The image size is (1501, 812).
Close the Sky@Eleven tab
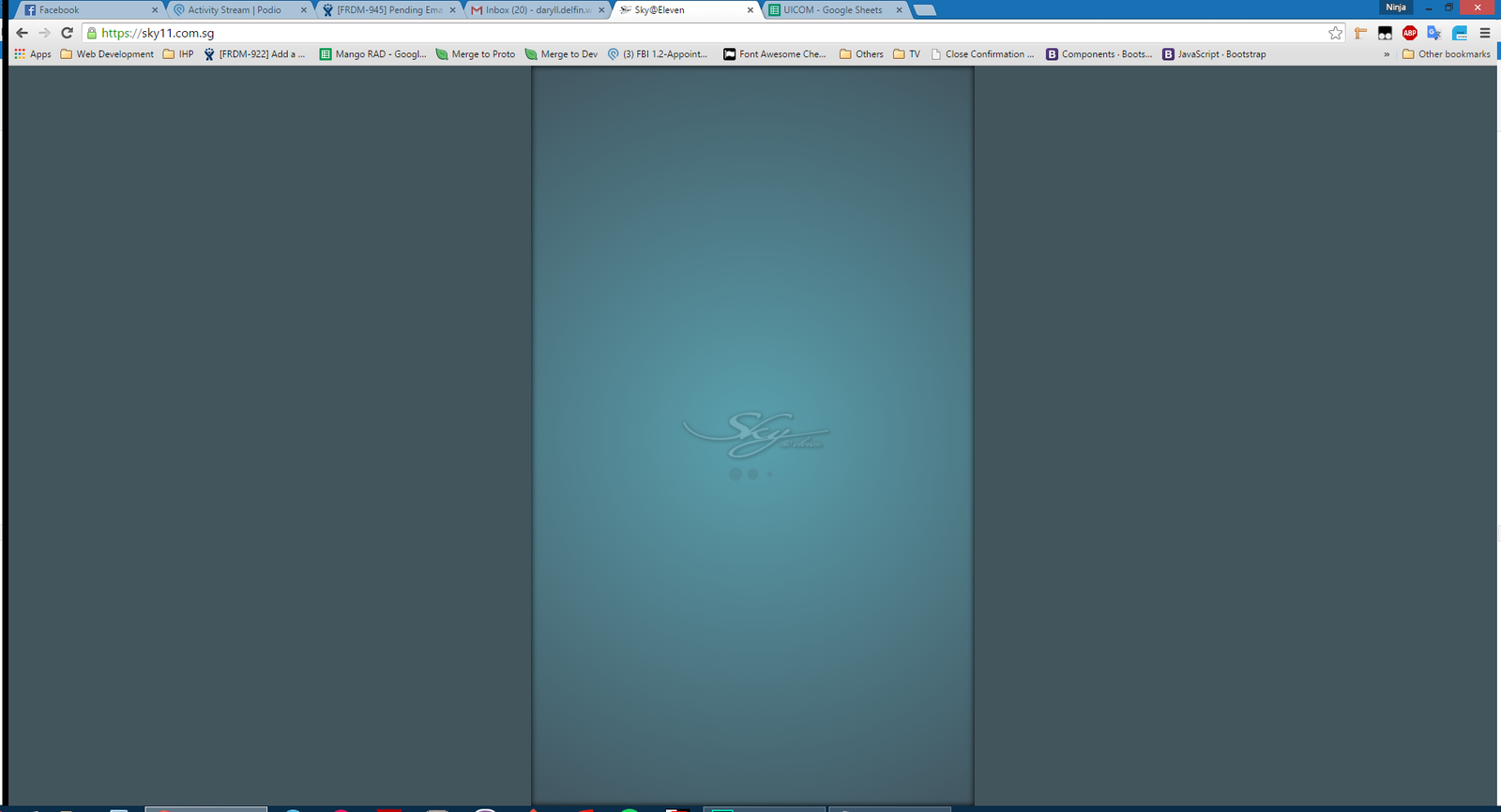[x=750, y=10]
